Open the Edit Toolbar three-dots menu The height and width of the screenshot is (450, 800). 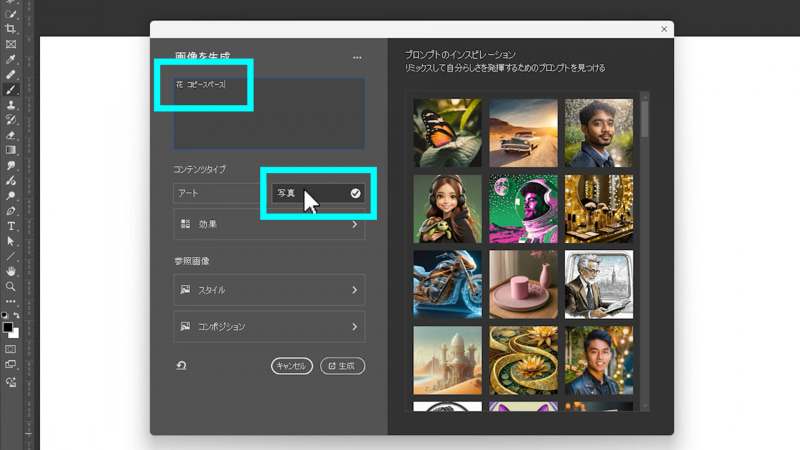11,302
